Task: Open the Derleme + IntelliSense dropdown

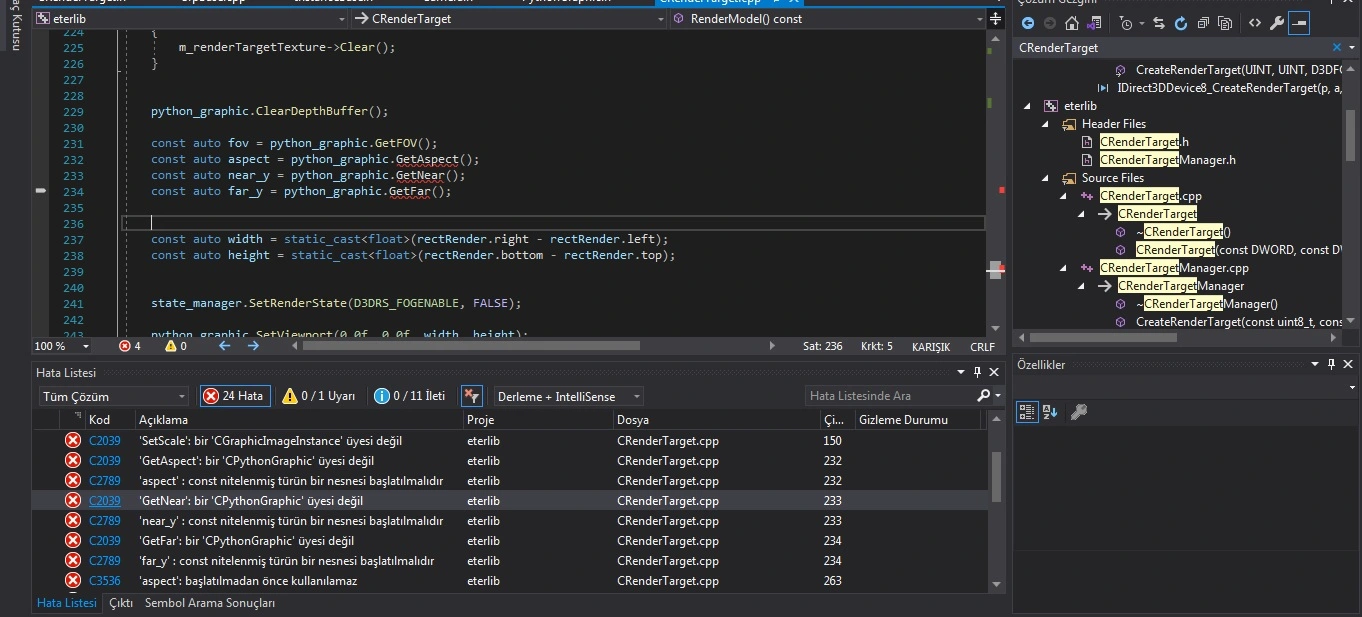Action: pyautogui.click(x=568, y=396)
